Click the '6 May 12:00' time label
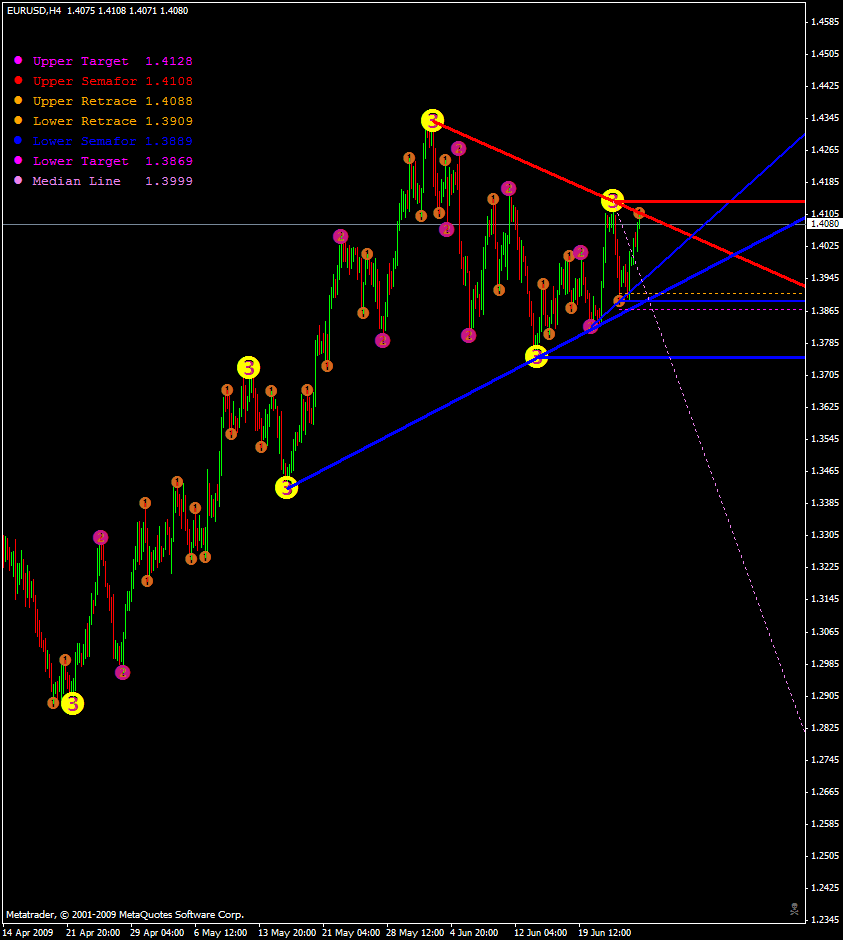 221,933
